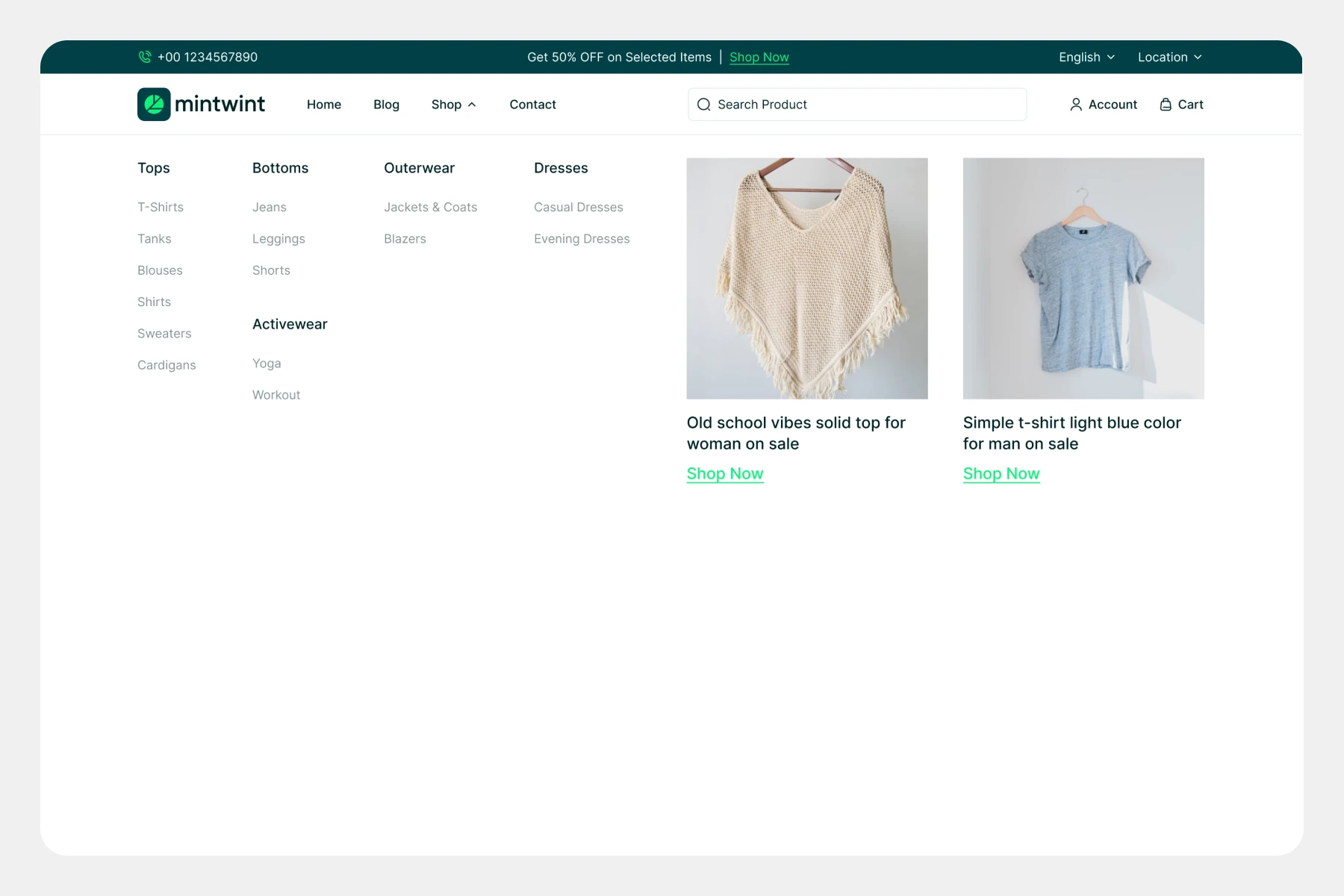Open the beige knit top image

tap(806, 278)
